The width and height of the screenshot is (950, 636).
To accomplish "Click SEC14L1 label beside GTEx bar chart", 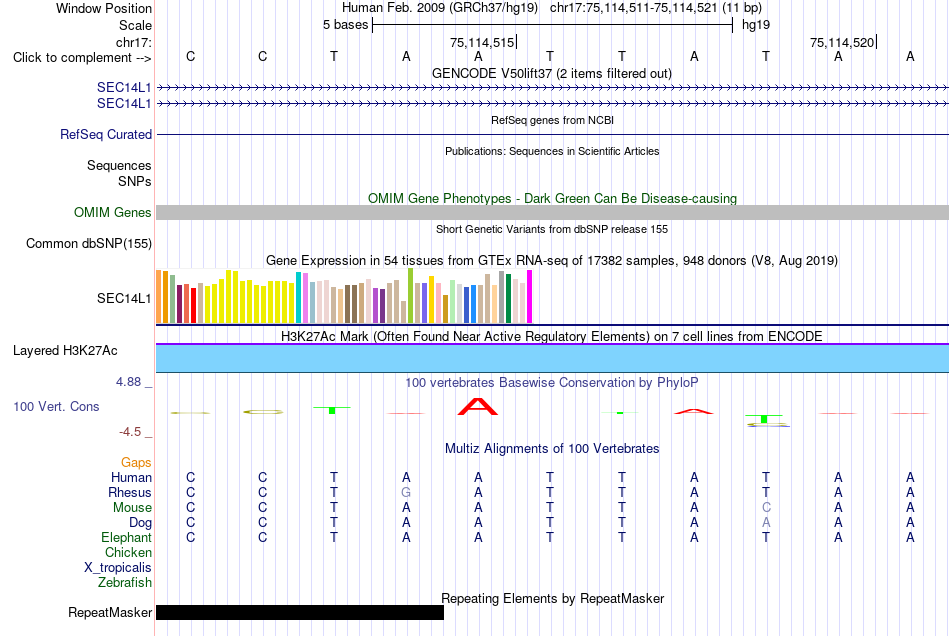I will pos(124,298).
